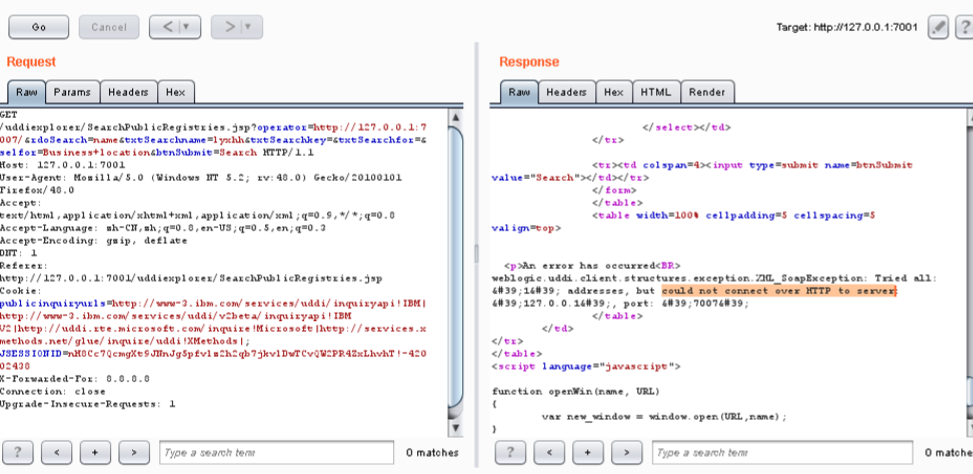Click the 'function openWin(name, URL)' line
The height and width of the screenshot is (474, 973).
(576, 391)
